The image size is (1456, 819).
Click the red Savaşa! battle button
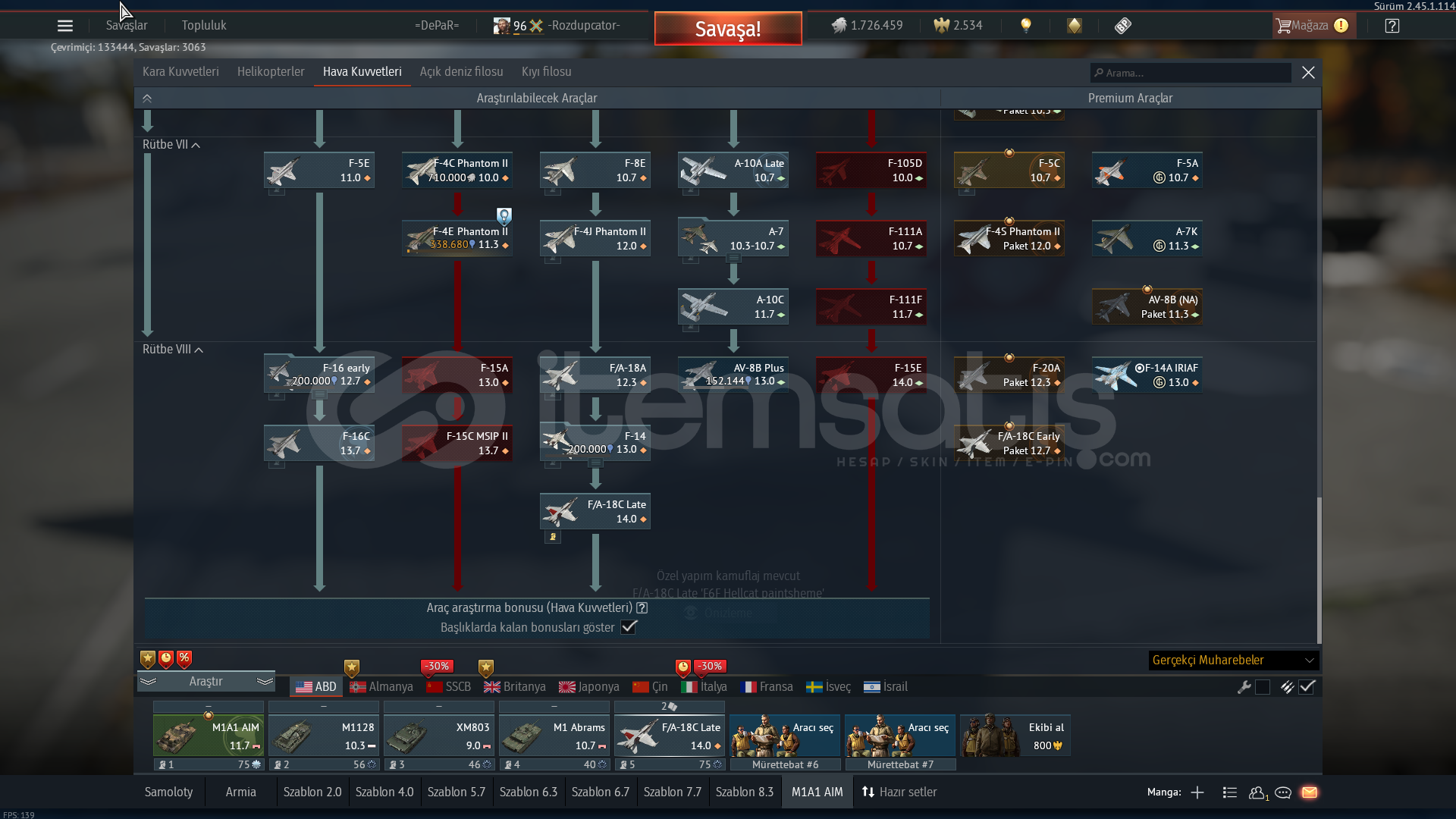728,29
